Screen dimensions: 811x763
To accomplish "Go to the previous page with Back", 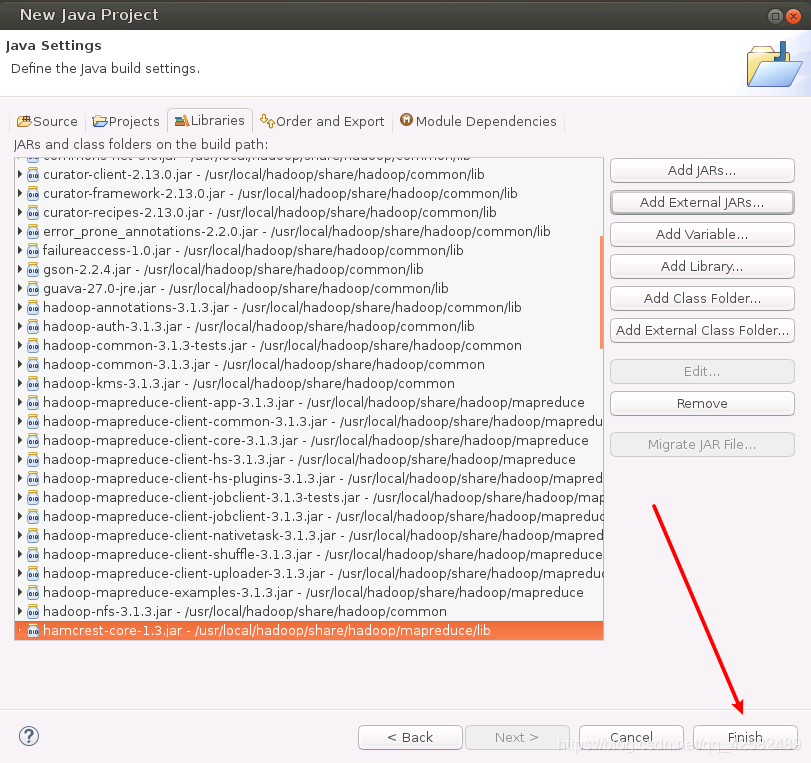I will coord(410,738).
